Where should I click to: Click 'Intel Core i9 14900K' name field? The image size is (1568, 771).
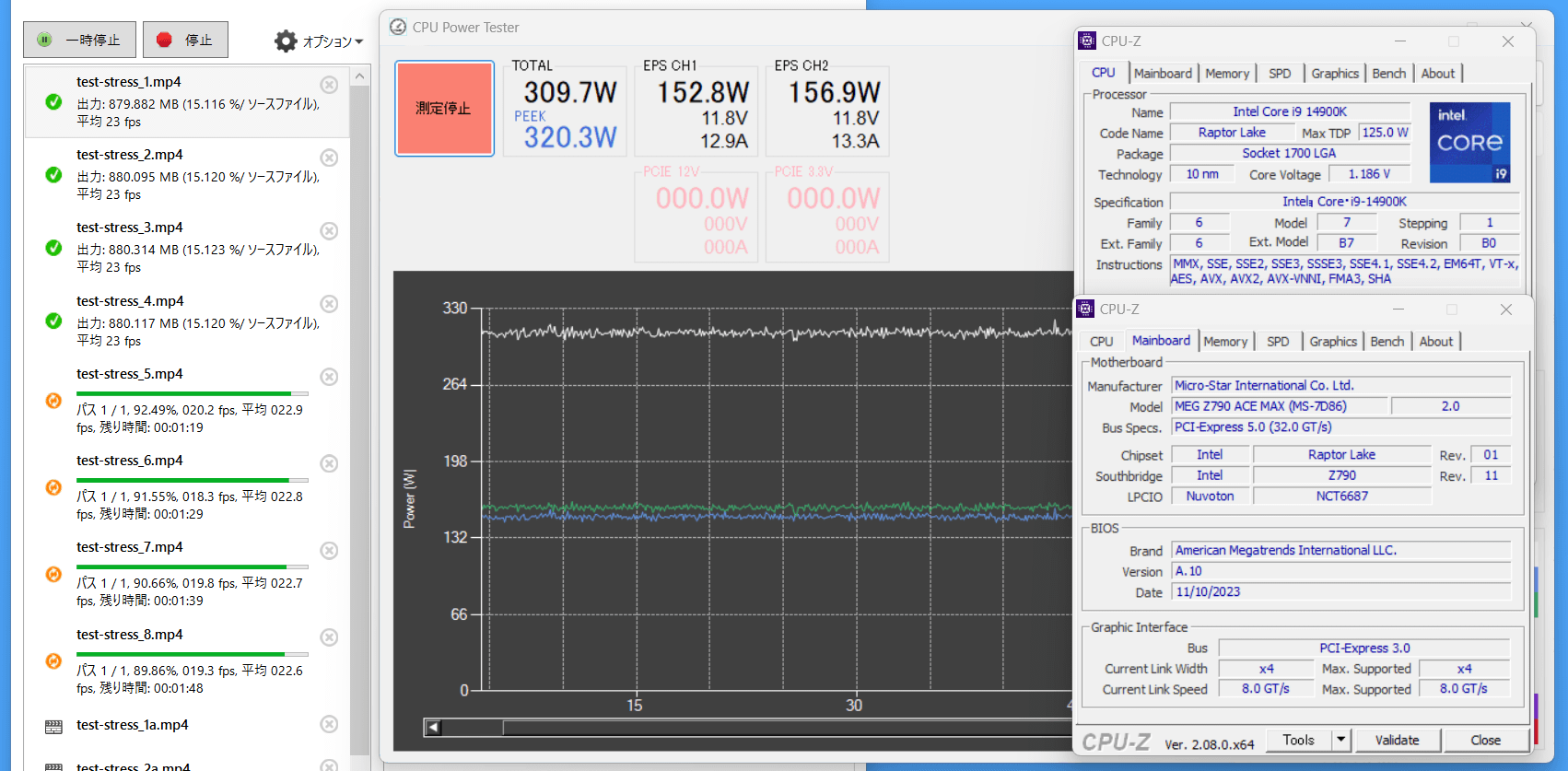[x=1290, y=111]
